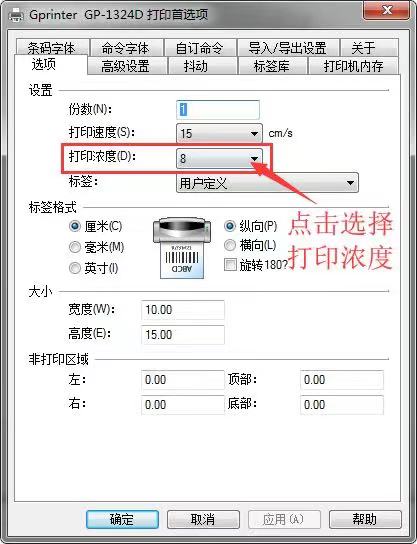Close the print preferences dialog
This screenshot has width=417, height=544.
pos(386,11)
